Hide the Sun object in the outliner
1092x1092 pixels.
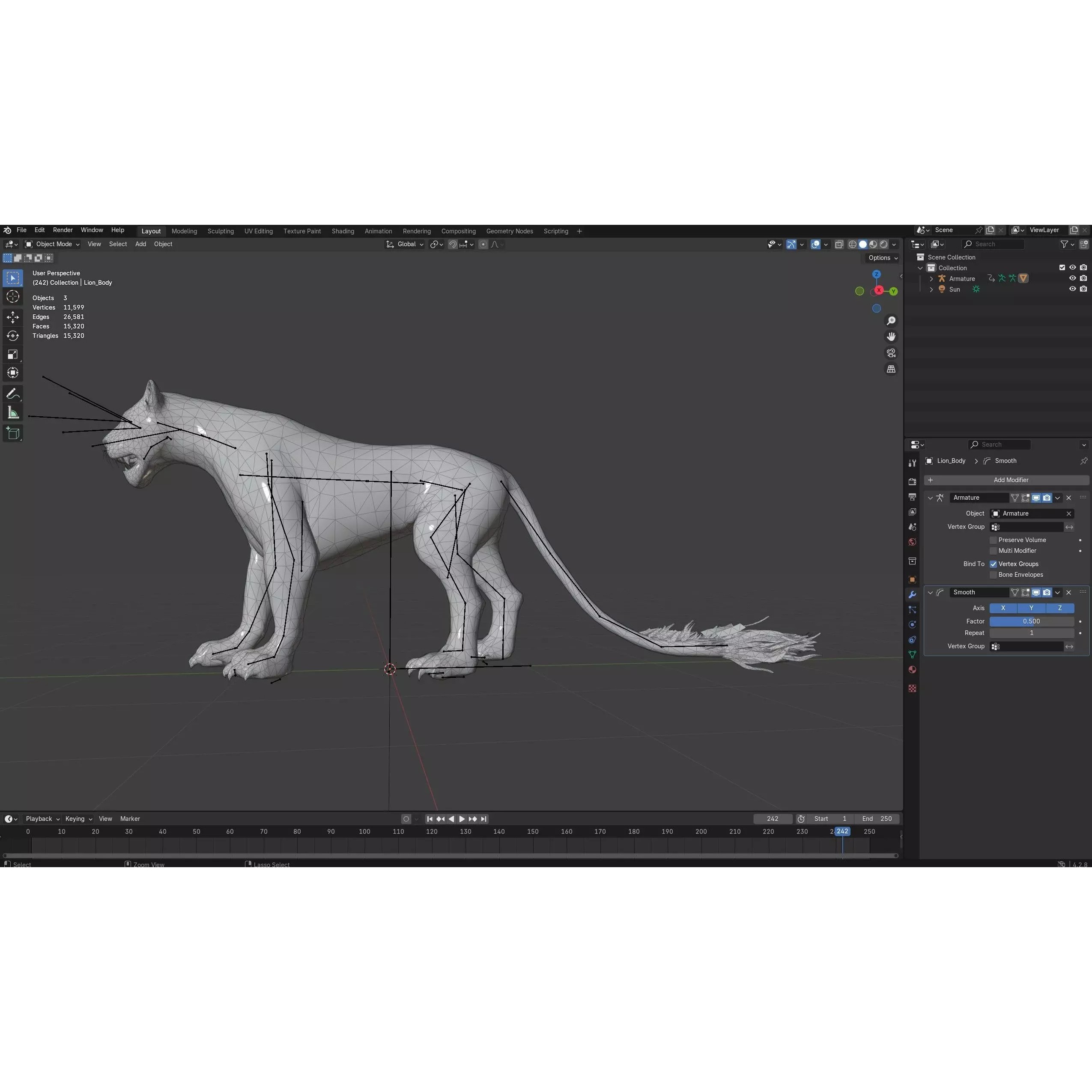click(x=1073, y=289)
